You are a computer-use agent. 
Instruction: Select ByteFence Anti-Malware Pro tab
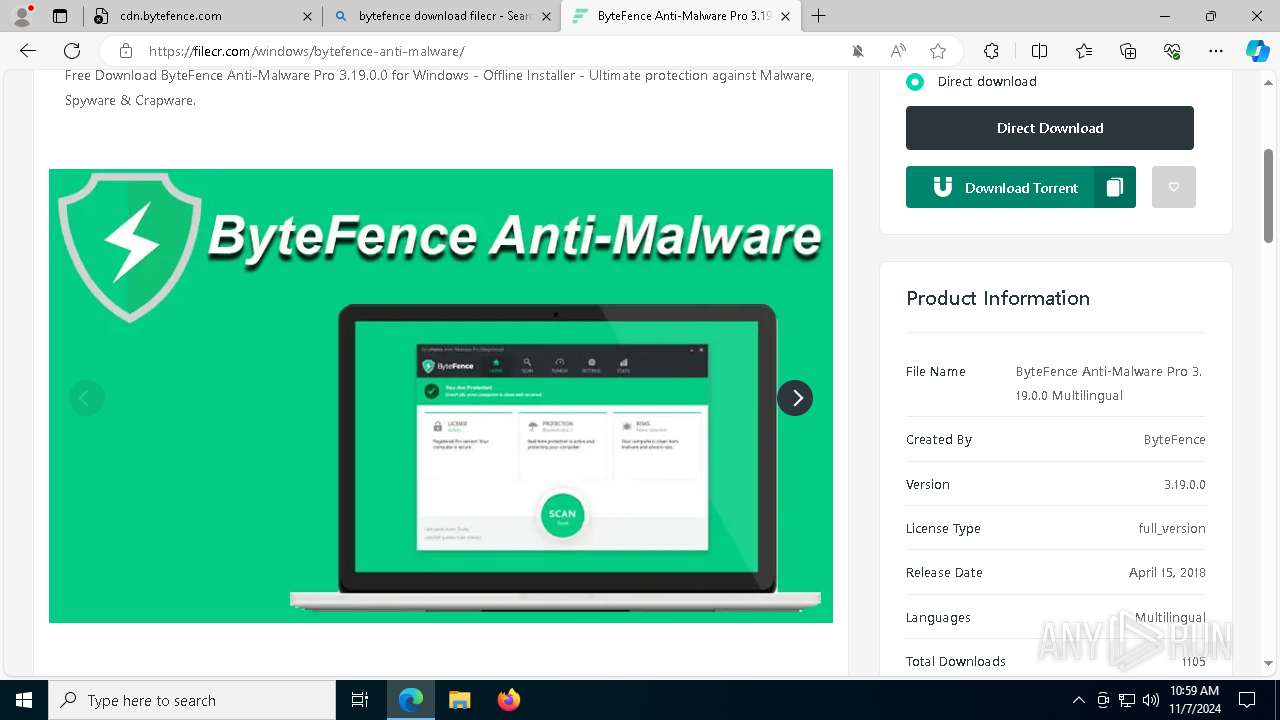pyautogui.click(x=684, y=16)
